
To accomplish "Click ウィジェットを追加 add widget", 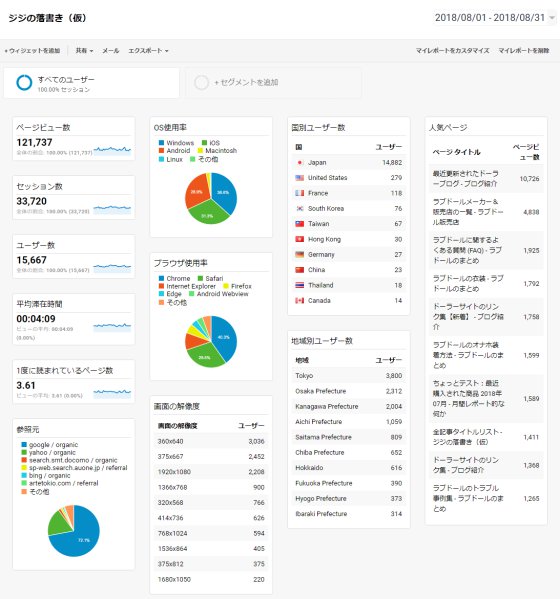I will pyautogui.click(x=32, y=50).
